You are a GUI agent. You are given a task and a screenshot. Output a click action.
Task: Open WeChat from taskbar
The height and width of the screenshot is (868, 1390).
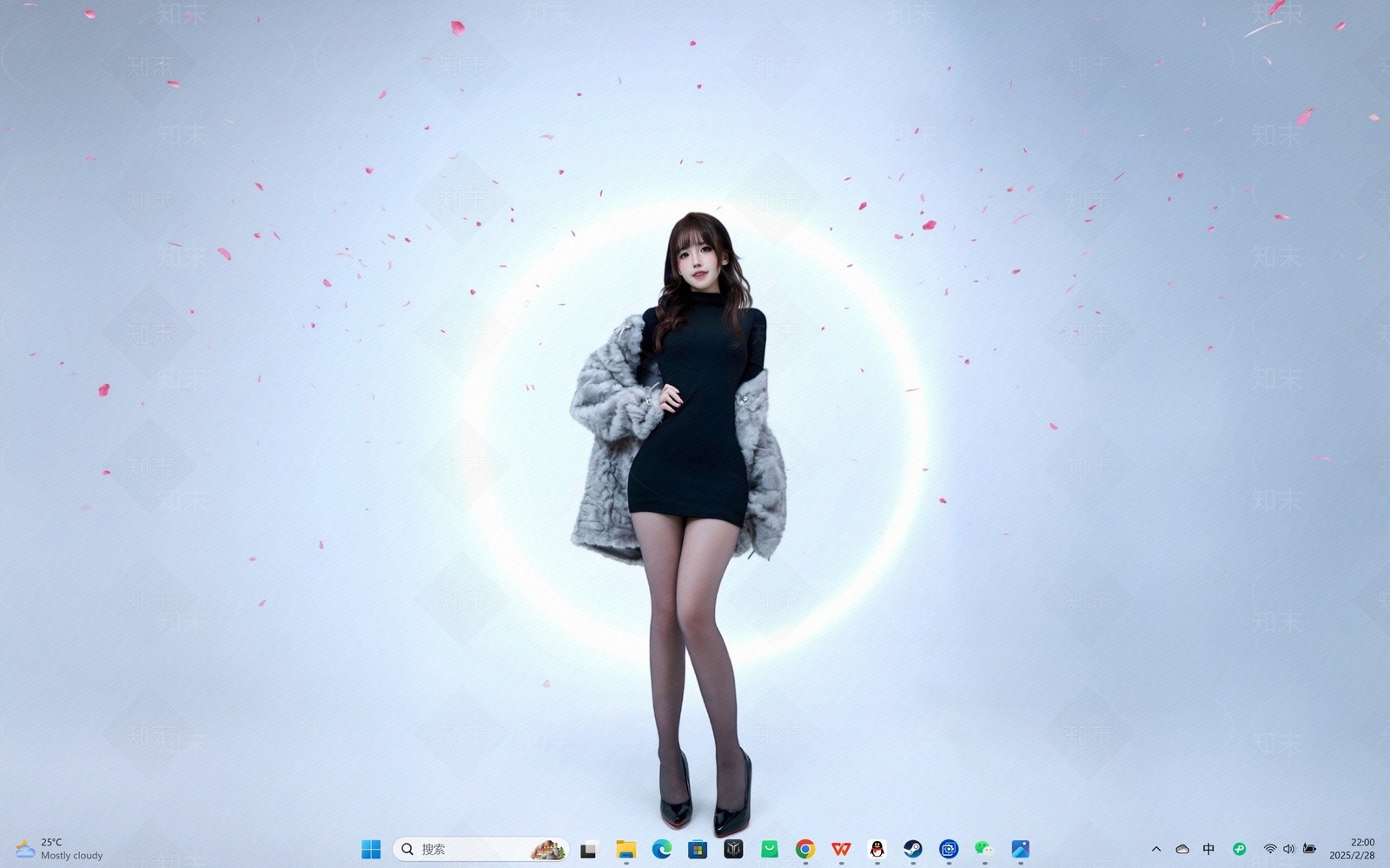point(984,849)
